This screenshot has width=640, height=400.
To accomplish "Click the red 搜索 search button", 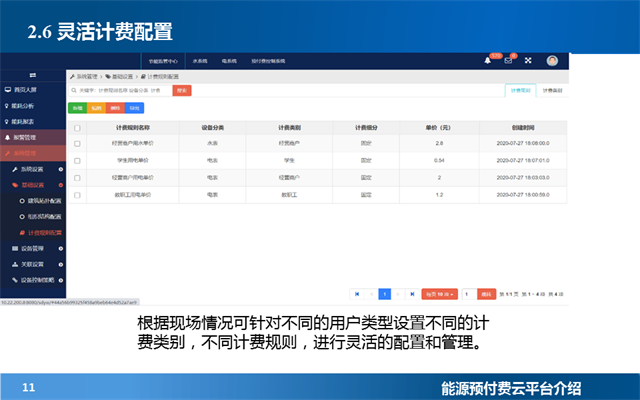I will 182,91.
